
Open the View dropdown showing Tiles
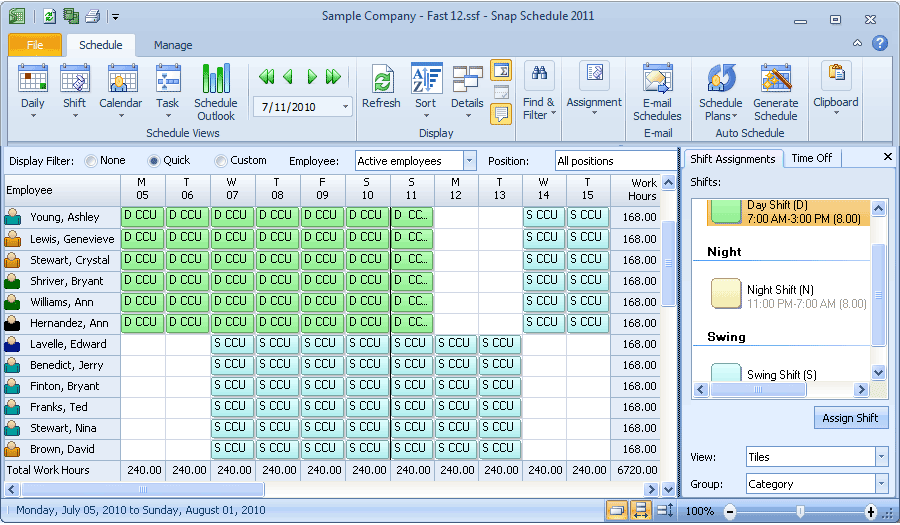click(881, 457)
